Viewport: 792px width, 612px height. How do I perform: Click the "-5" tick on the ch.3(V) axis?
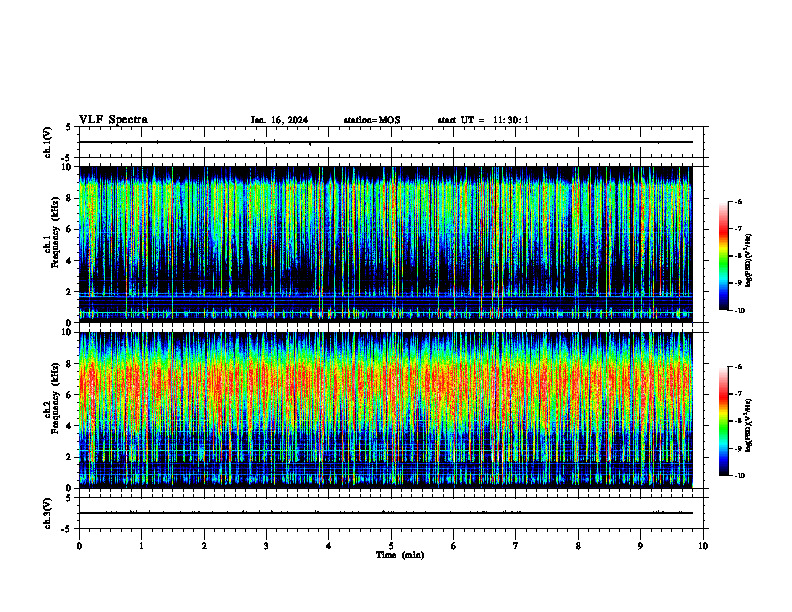pos(66,529)
